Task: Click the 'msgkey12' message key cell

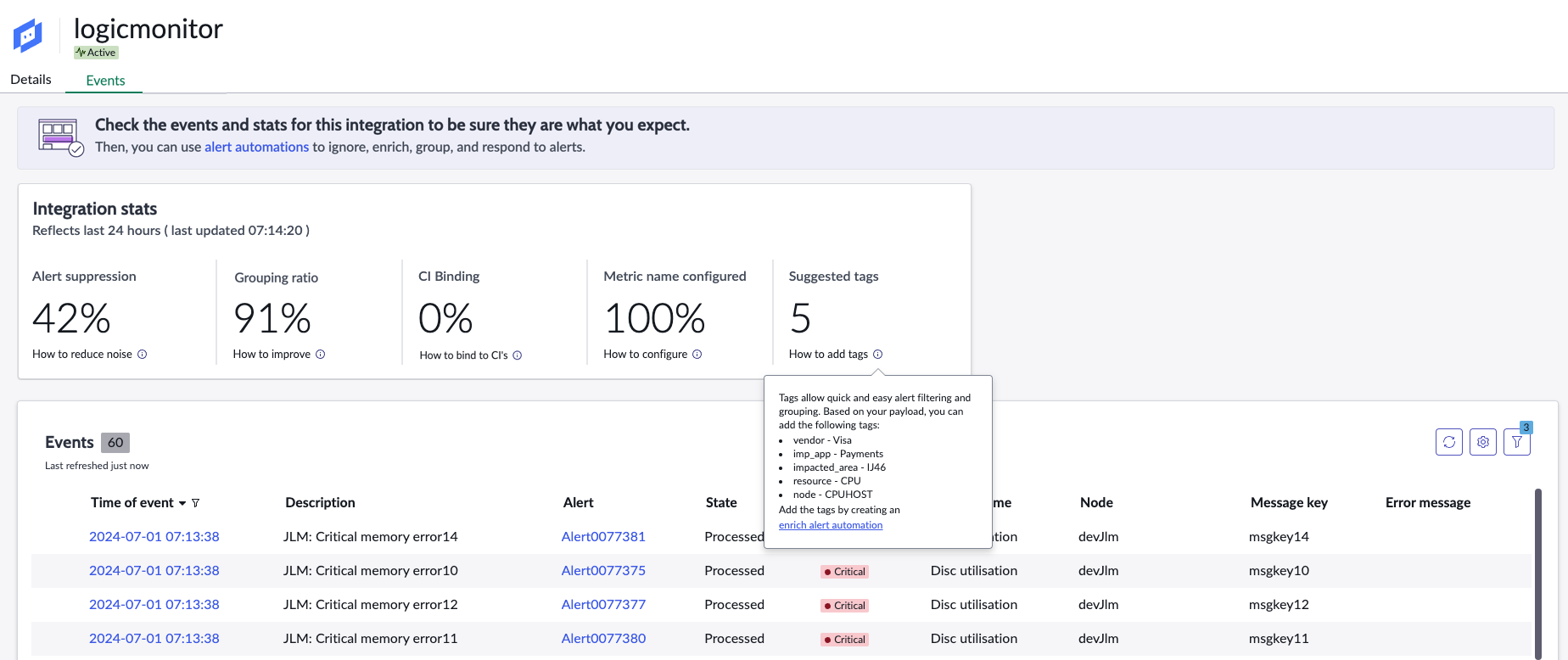Action: point(1279,605)
